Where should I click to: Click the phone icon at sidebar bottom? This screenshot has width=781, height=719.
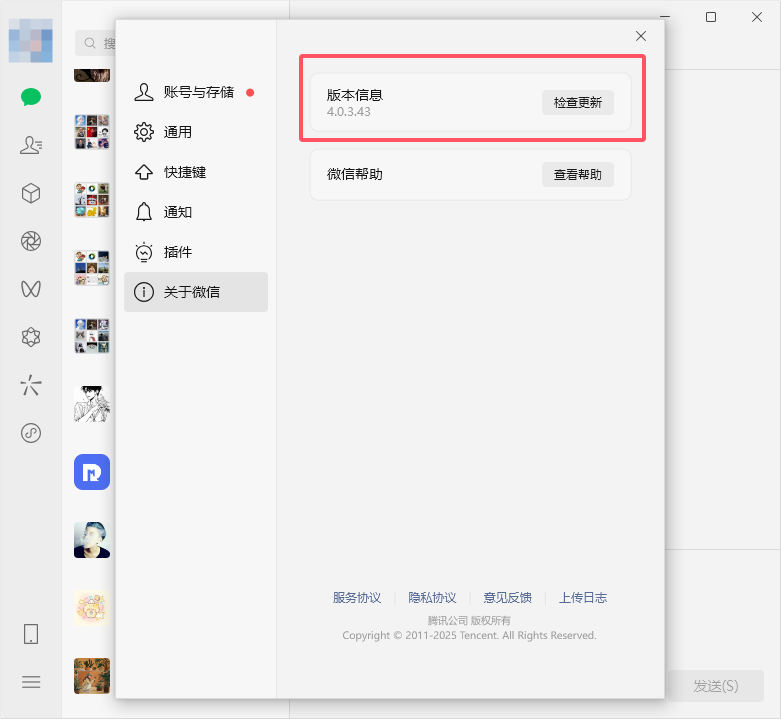31,634
